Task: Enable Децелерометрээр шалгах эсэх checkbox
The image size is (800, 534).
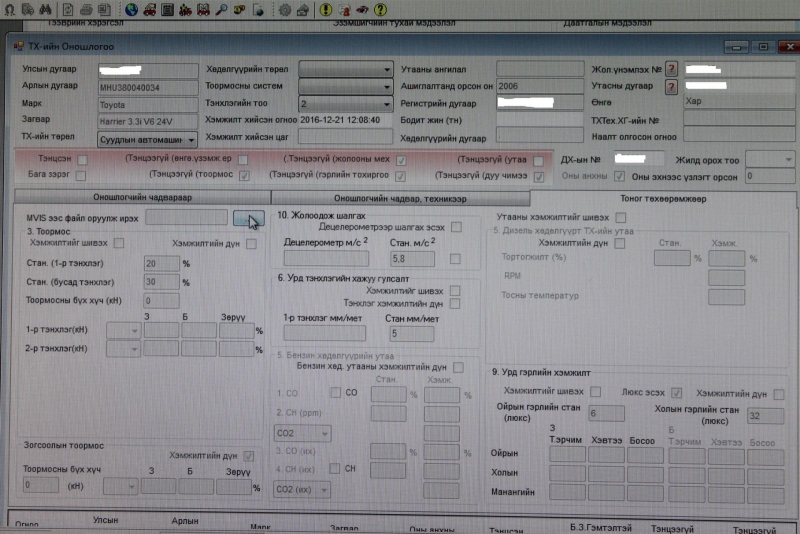Action: [x=456, y=228]
